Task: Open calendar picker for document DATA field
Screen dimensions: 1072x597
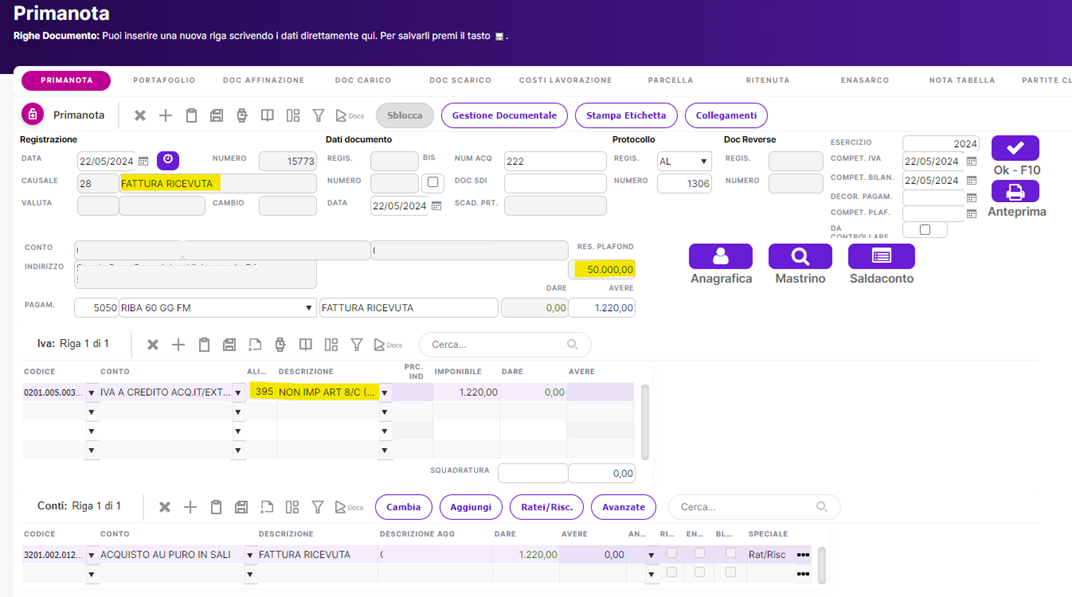Action: (x=436, y=206)
